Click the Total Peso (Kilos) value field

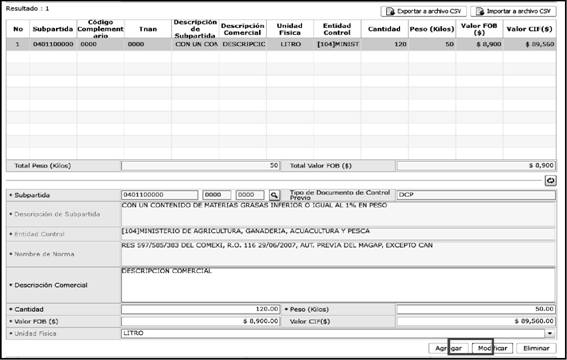(x=201, y=166)
